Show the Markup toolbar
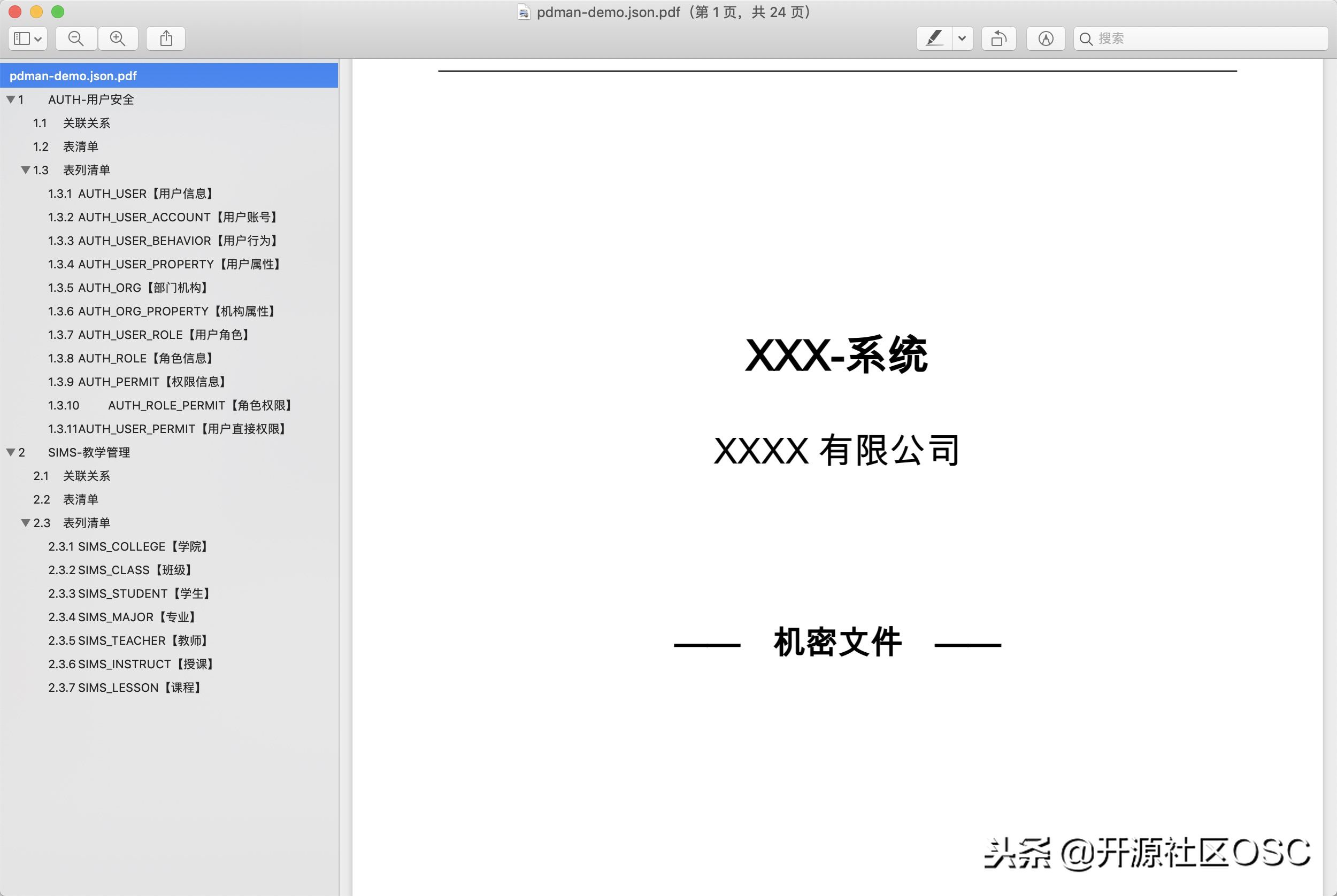 [x=1046, y=38]
